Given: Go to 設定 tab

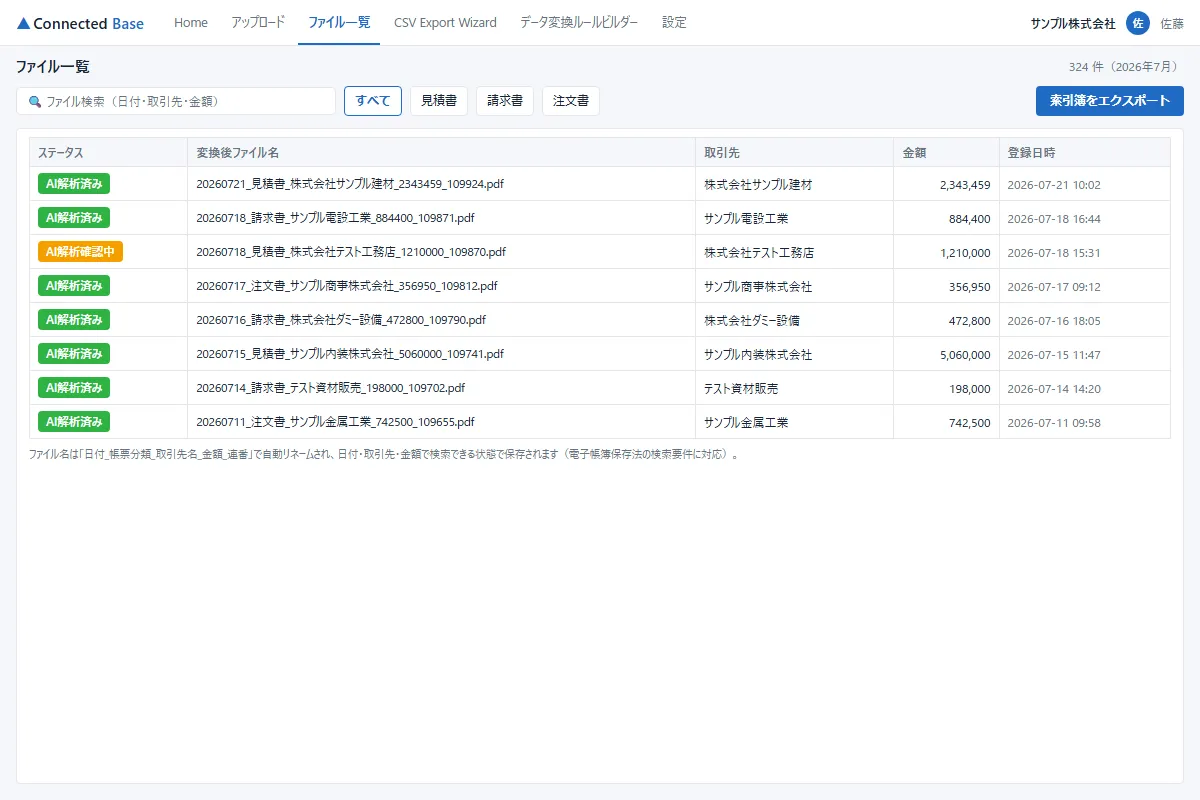Looking at the screenshot, I should click(674, 22).
